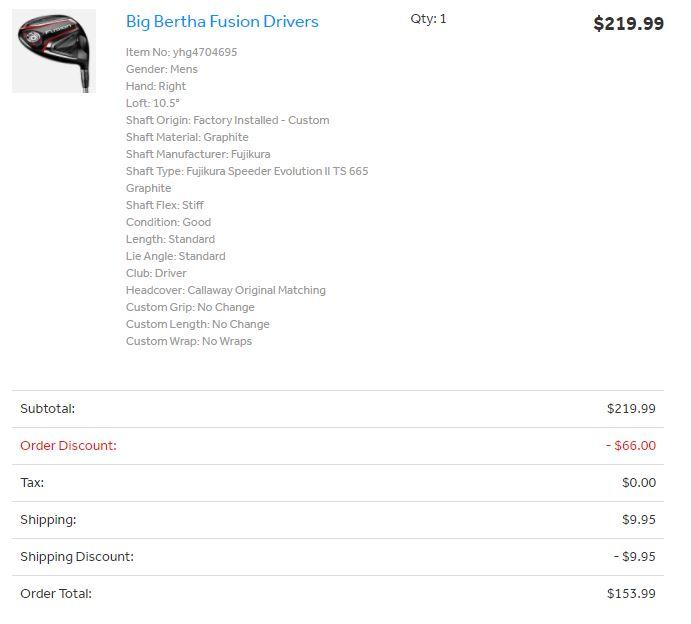This screenshot has height=624, width=691.
Task: Click the Tax $0.00 amount
Action: point(638,482)
